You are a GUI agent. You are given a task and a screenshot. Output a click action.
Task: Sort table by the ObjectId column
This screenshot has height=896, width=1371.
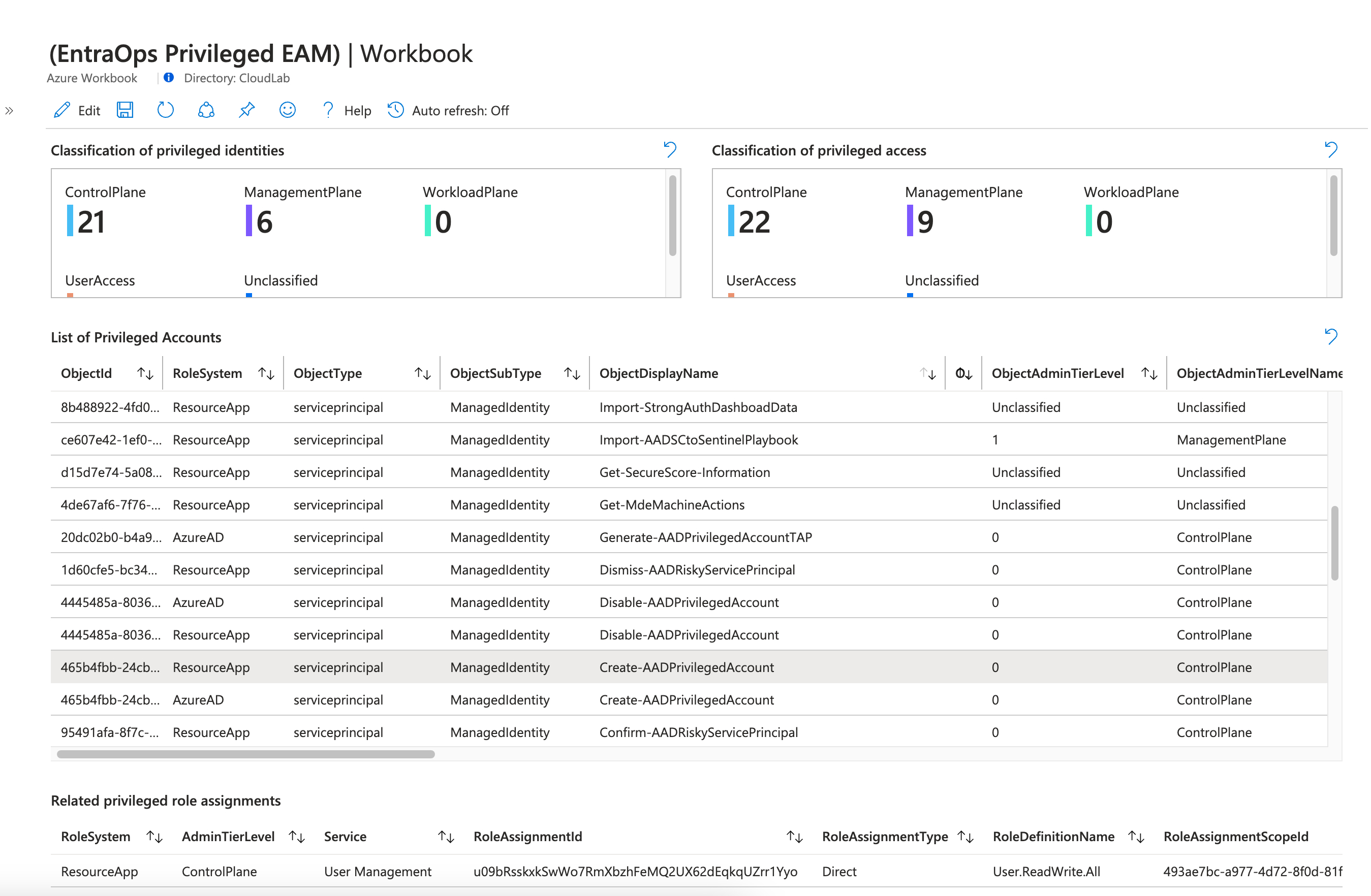(145, 374)
